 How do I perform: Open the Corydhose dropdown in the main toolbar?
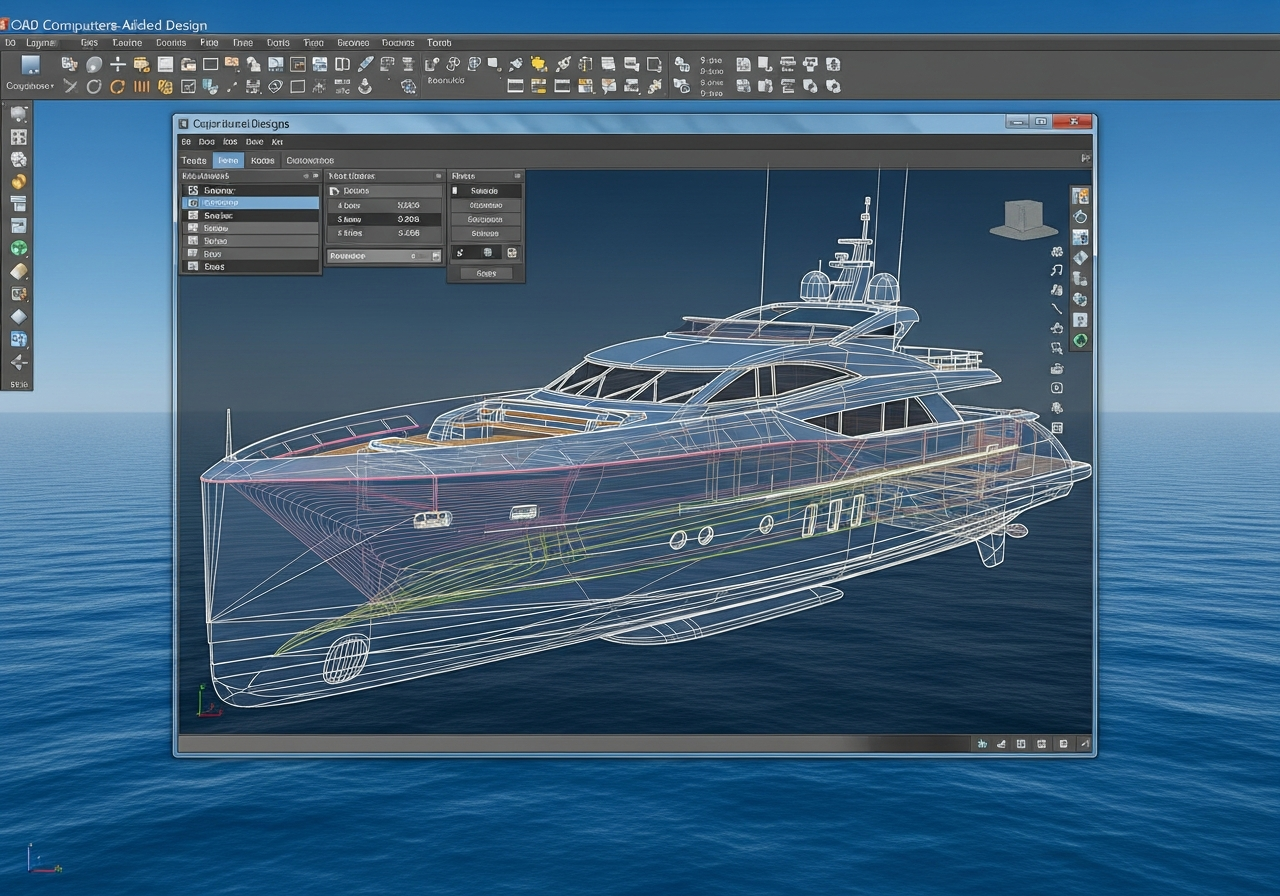click(31, 86)
